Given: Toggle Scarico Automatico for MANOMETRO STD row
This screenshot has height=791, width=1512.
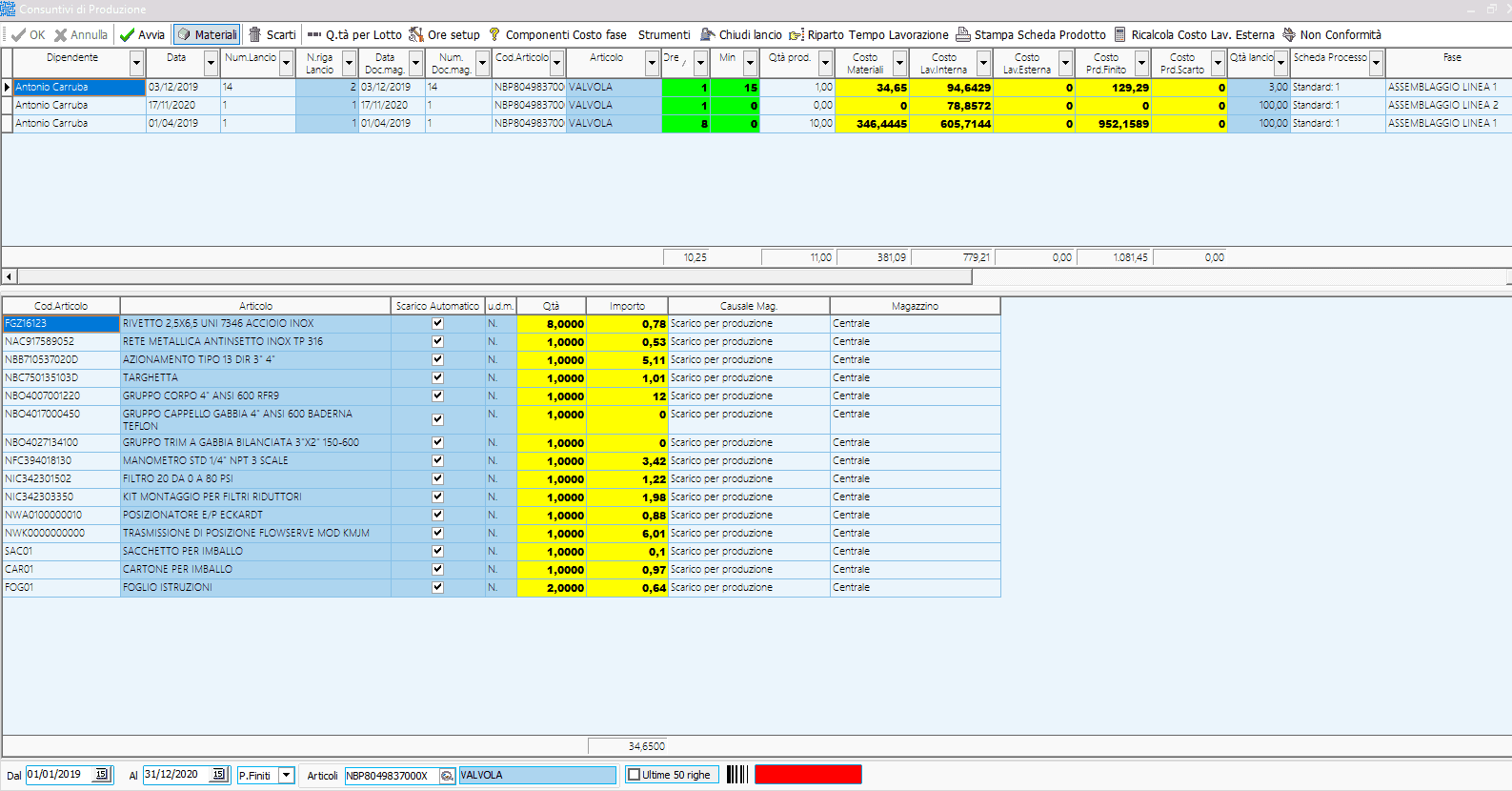Looking at the screenshot, I should coord(438,460).
